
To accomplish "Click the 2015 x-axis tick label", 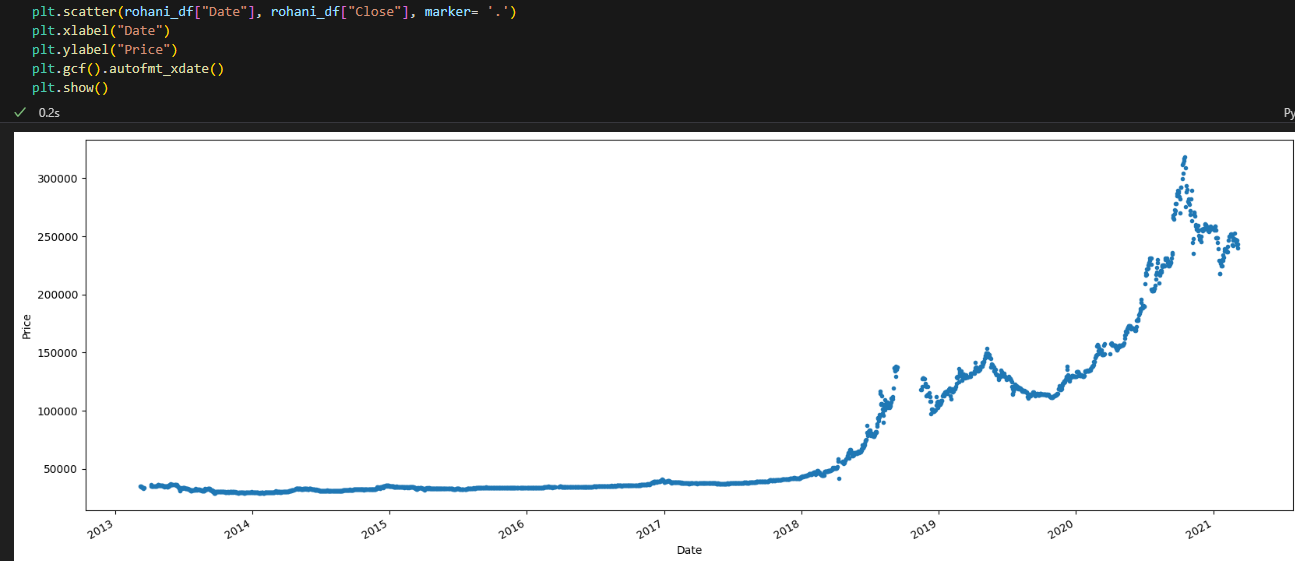I will point(375,529).
